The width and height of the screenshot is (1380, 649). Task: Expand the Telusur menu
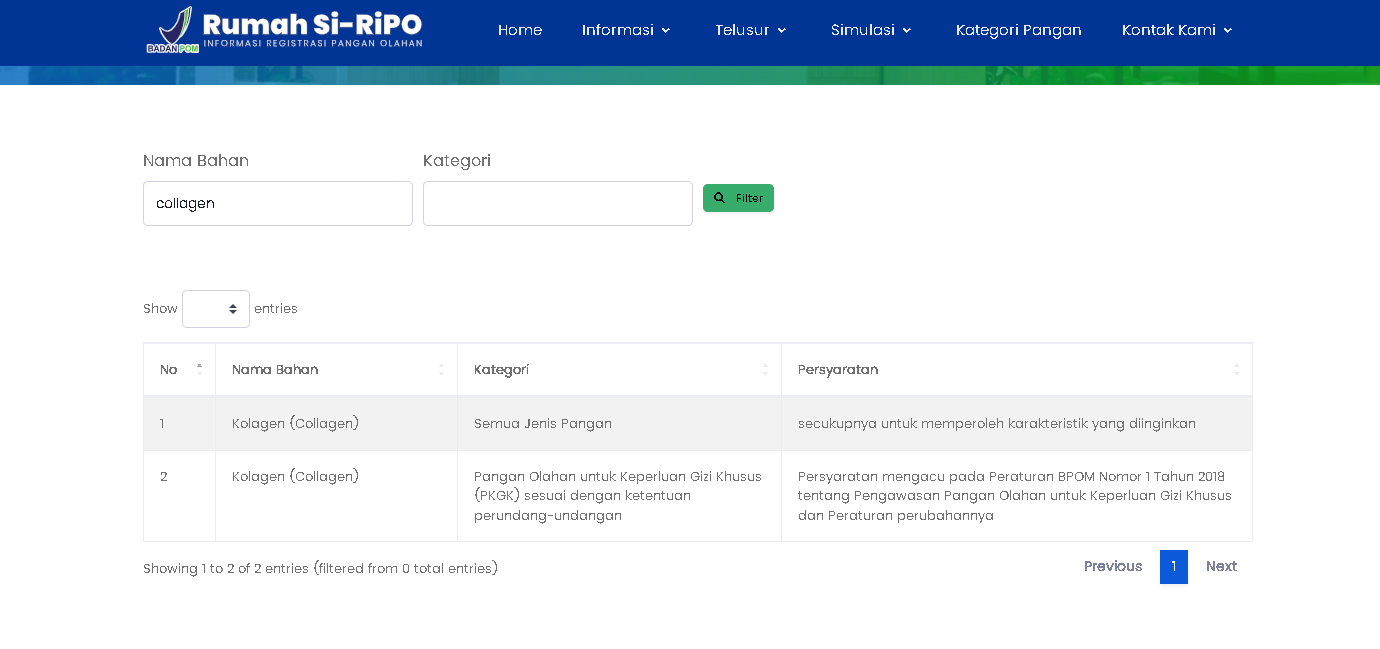[x=751, y=30]
